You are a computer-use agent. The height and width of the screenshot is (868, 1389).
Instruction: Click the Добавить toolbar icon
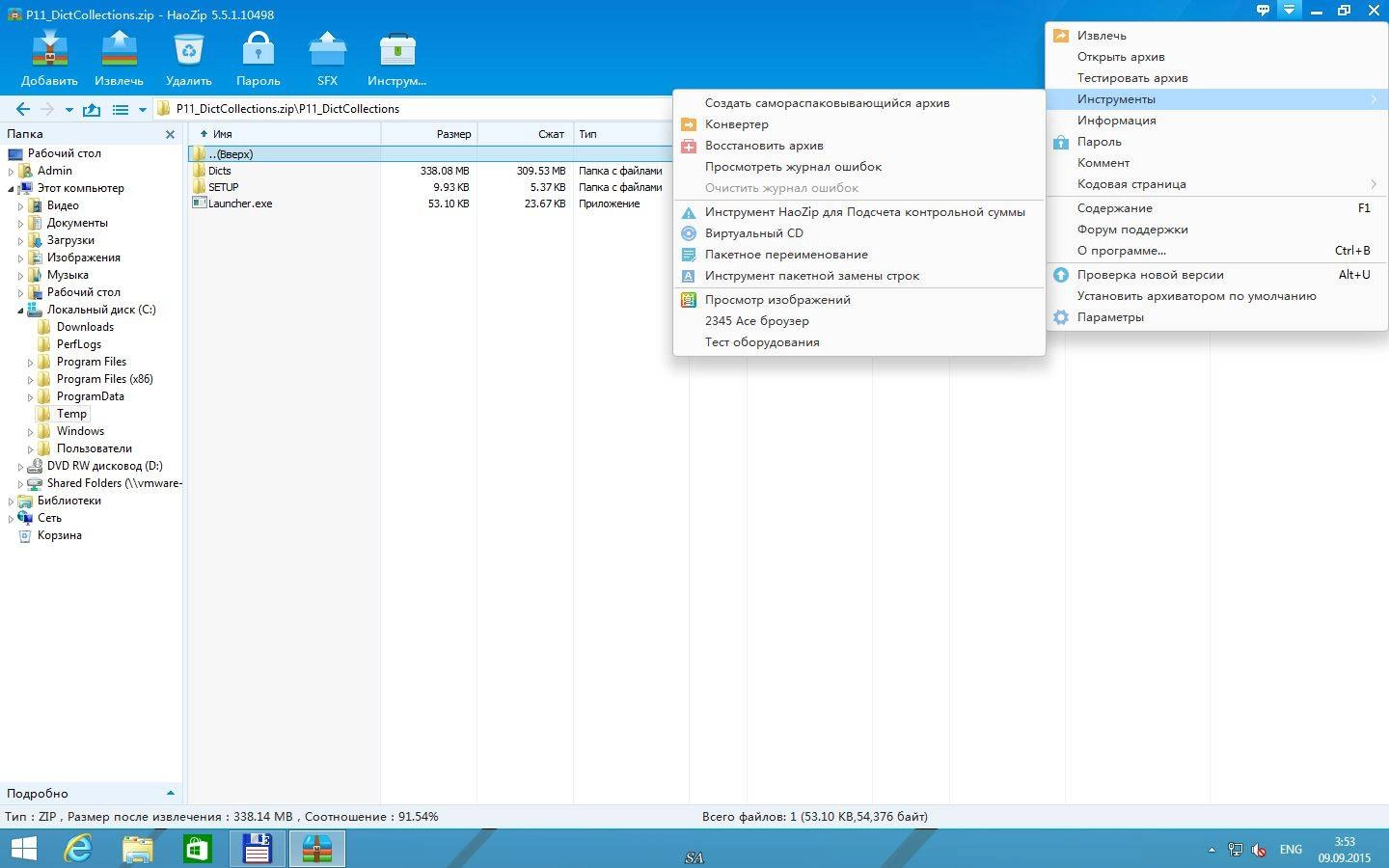49,59
